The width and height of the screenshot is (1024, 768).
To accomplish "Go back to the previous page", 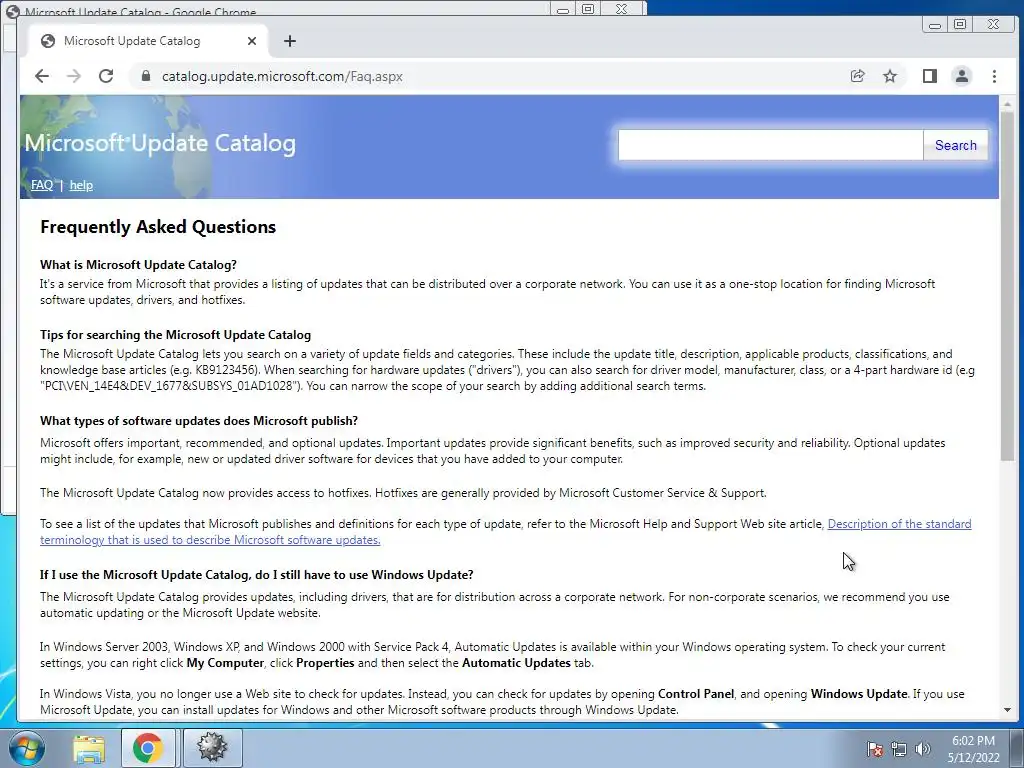I will point(42,76).
